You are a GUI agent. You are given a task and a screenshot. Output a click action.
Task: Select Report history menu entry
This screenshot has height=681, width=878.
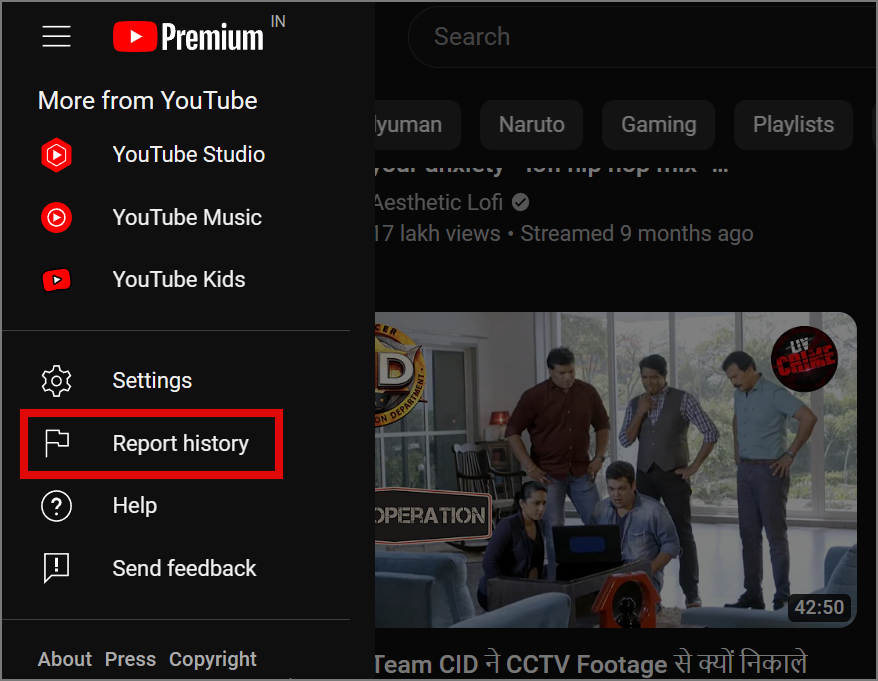(151, 444)
